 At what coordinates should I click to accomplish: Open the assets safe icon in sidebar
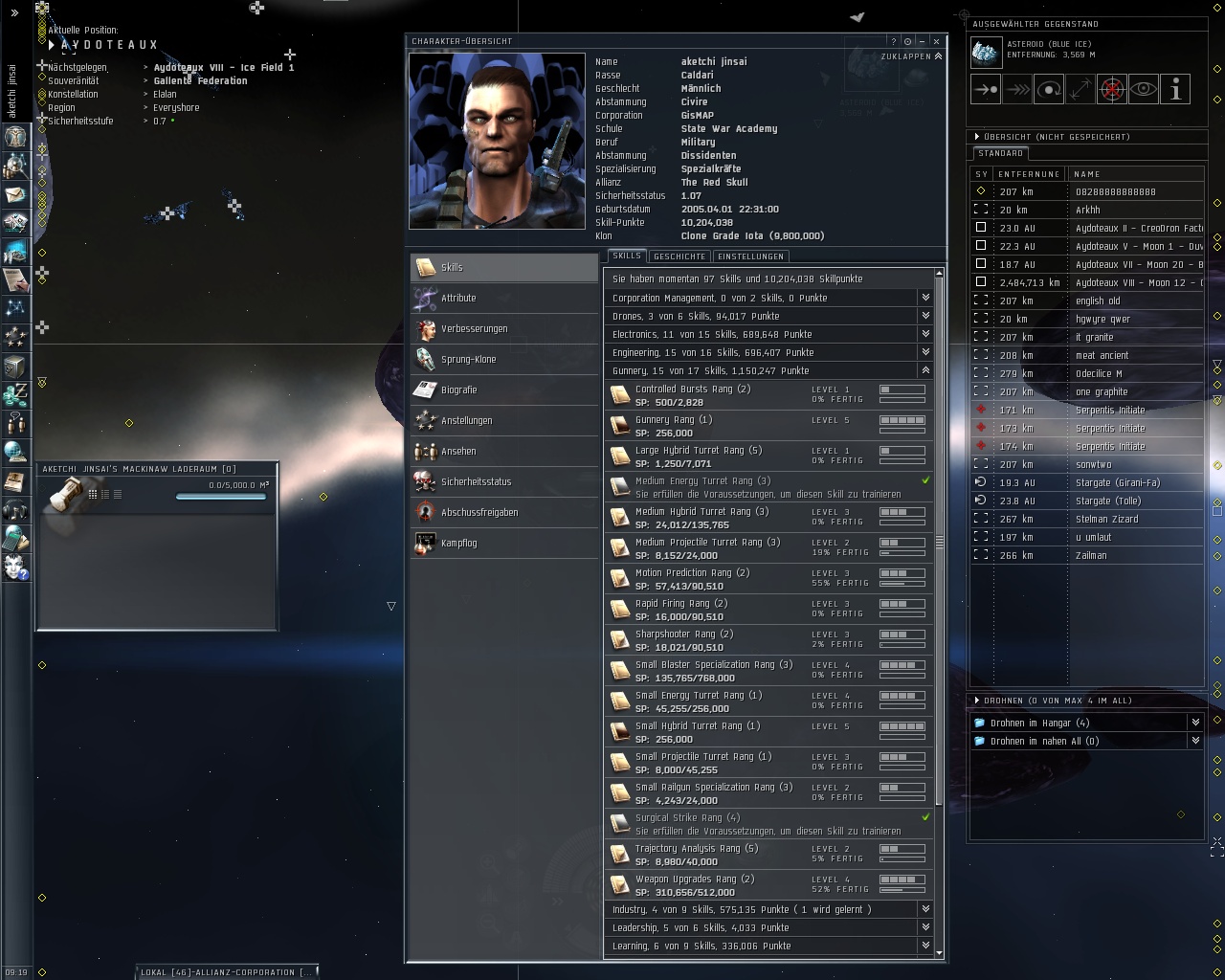(x=15, y=367)
